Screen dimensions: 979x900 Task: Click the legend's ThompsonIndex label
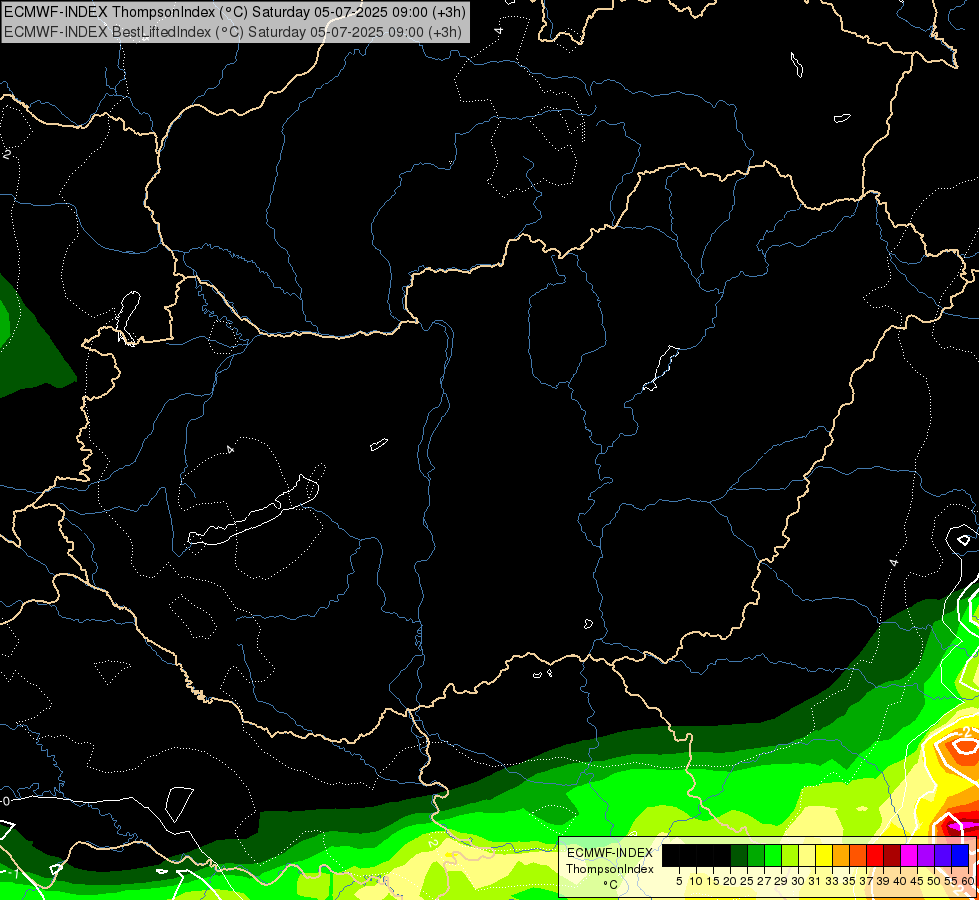[x=610, y=869]
